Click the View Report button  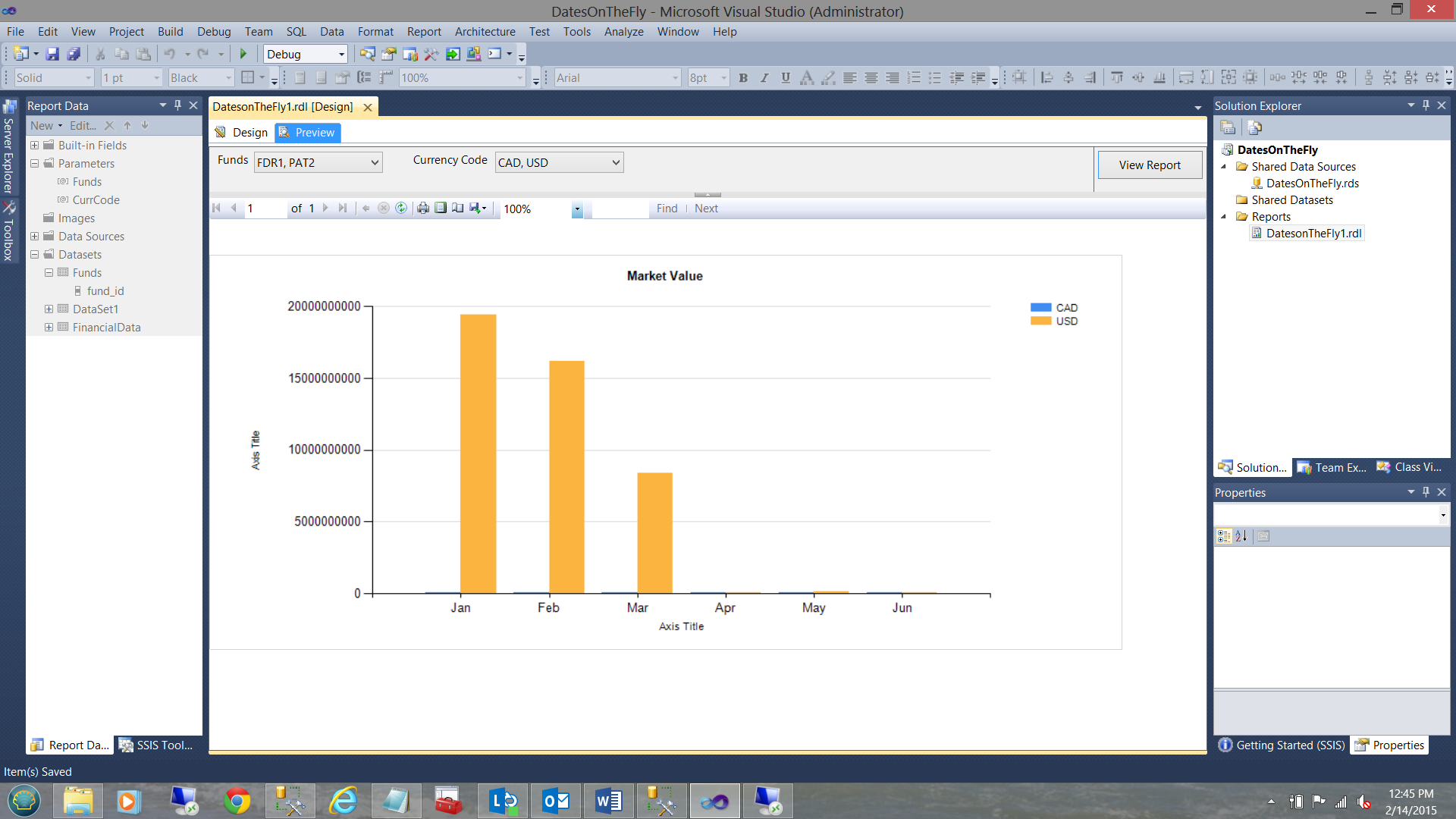click(x=1149, y=165)
